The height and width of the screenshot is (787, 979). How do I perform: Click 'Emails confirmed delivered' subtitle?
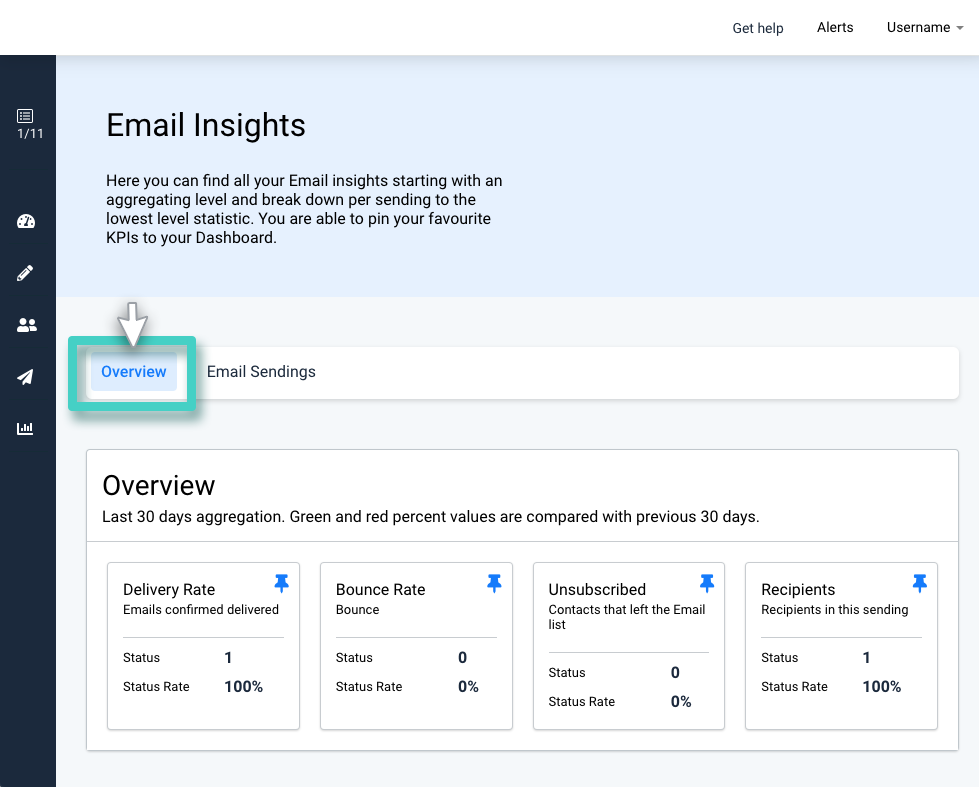point(200,610)
